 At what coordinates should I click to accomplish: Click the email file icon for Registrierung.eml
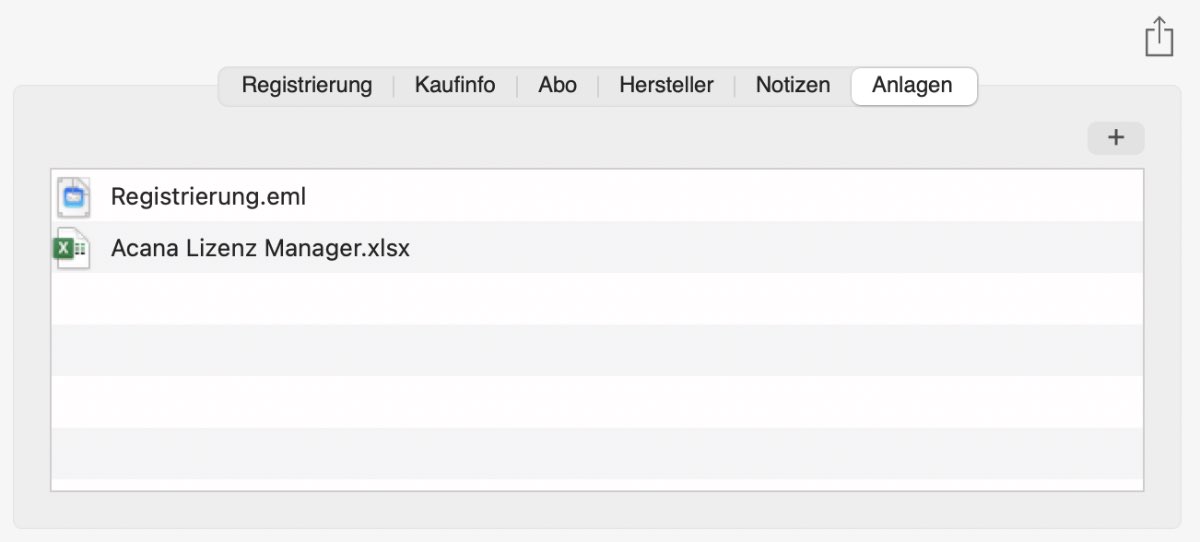click(x=74, y=197)
